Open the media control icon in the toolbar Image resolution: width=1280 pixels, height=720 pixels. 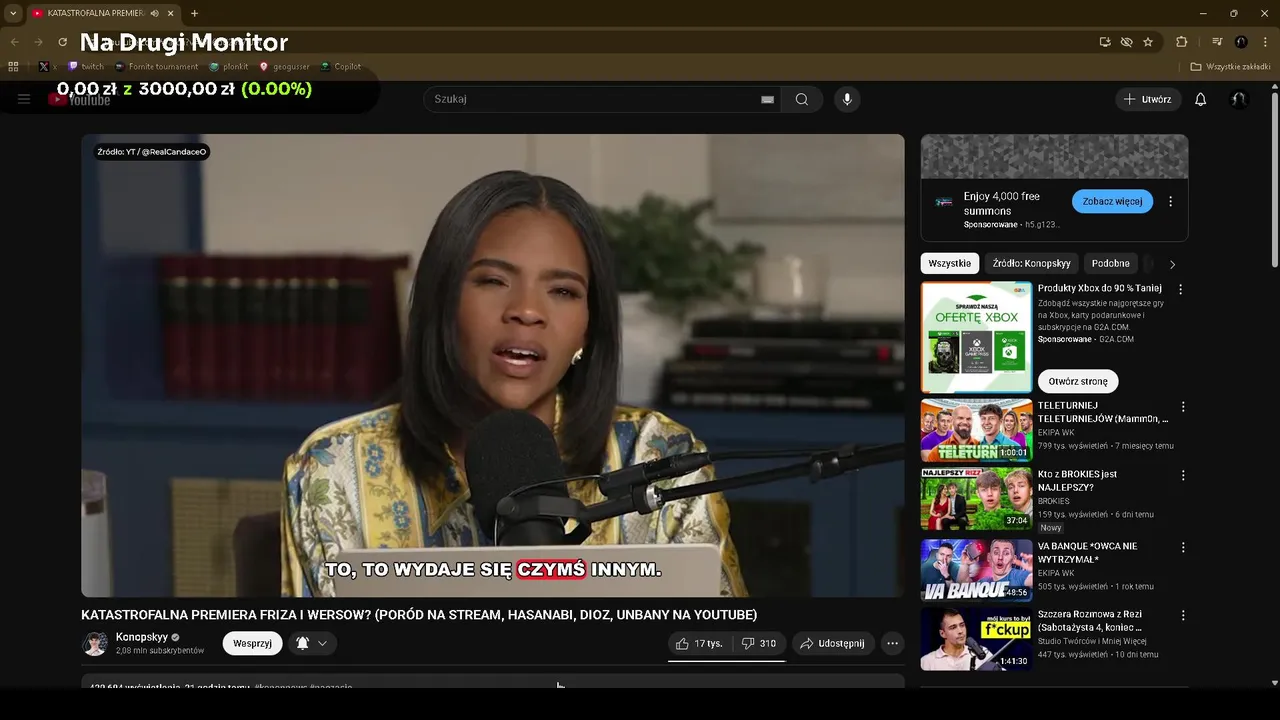click(1217, 42)
